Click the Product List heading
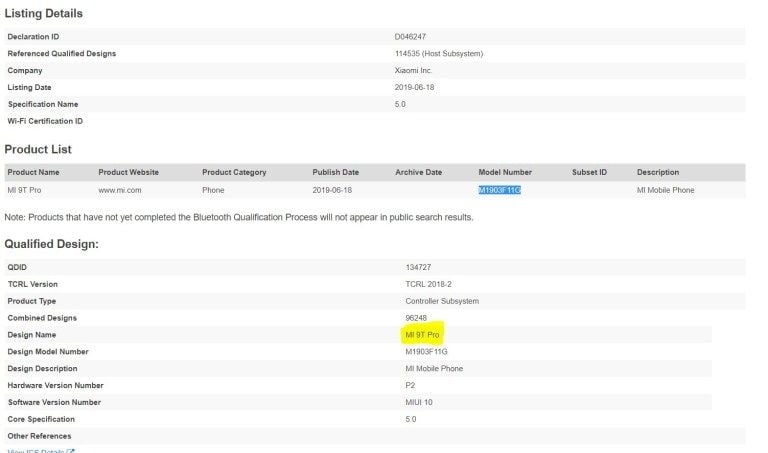The height and width of the screenshot is (453, 768). 38,149
